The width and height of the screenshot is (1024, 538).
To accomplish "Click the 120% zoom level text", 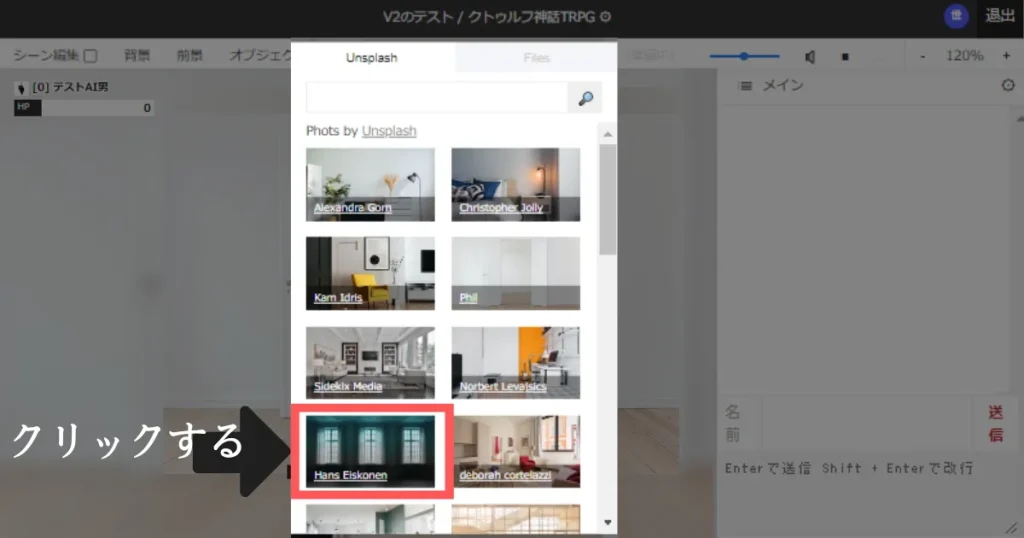I will click(965, 56).
